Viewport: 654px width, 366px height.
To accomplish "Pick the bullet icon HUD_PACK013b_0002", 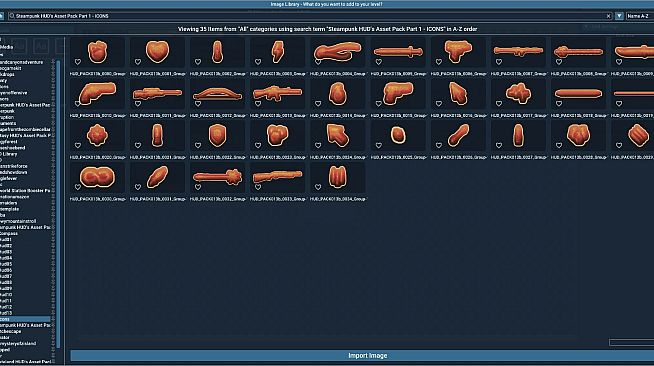I will (x=217, y=52).
